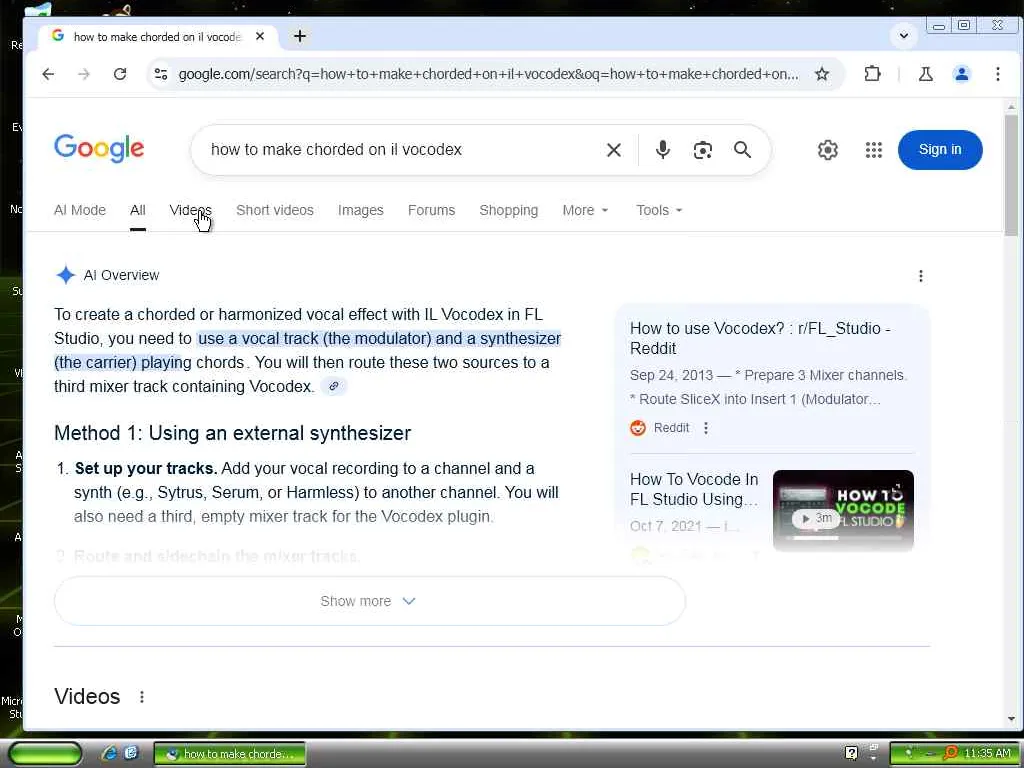Screen dimensions: 1024x768
Task: Switch to Short videos tab
Action: [275, 210]
